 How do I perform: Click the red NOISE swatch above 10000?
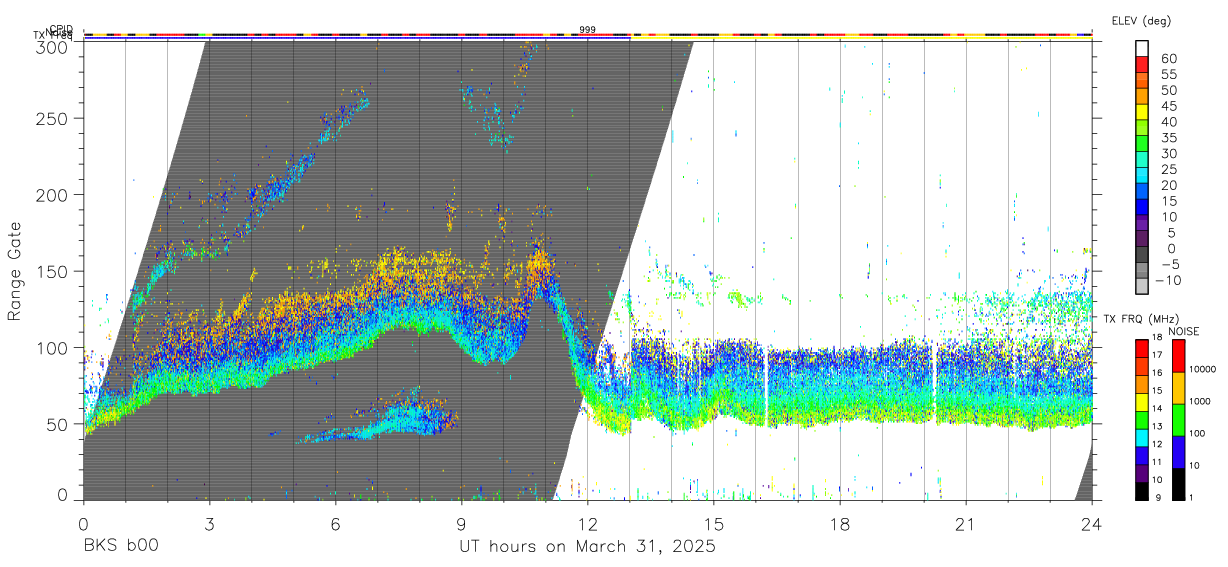(1178, 355)
